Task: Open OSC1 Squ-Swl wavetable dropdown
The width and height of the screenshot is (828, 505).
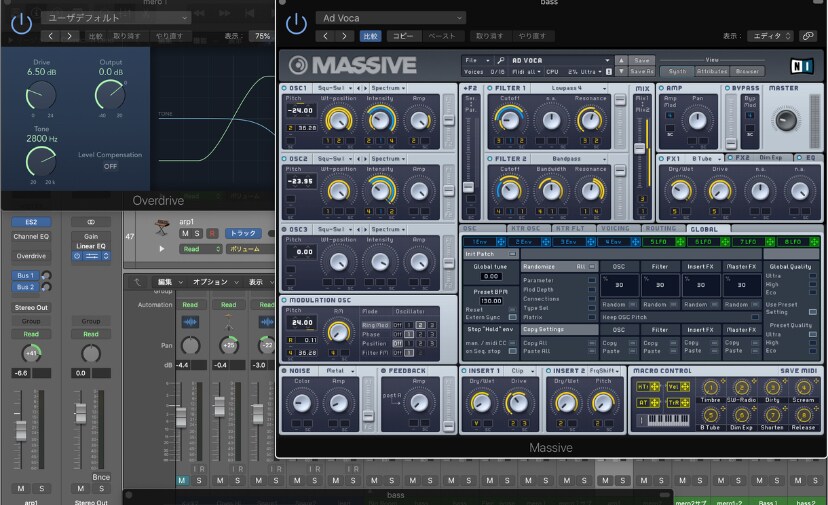Action: [x=334, y=88]
